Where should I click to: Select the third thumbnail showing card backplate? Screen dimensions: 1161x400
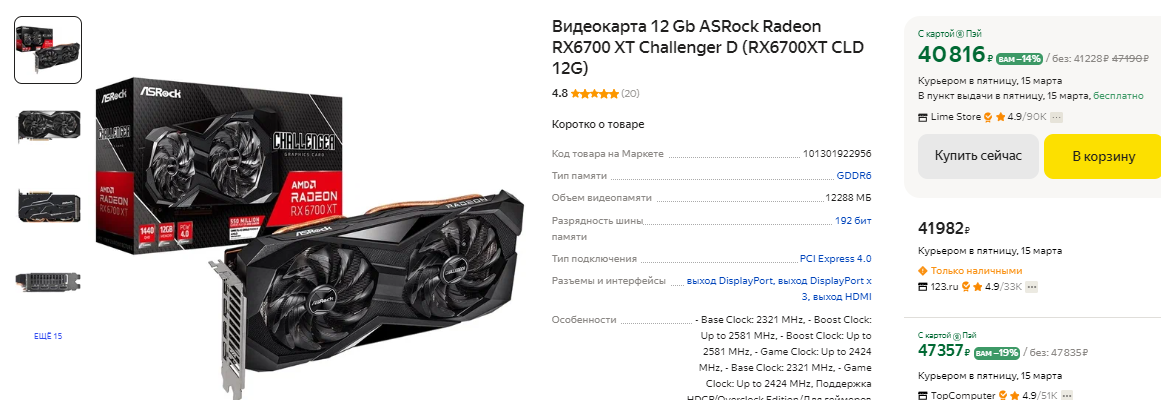tap(48, 205)
